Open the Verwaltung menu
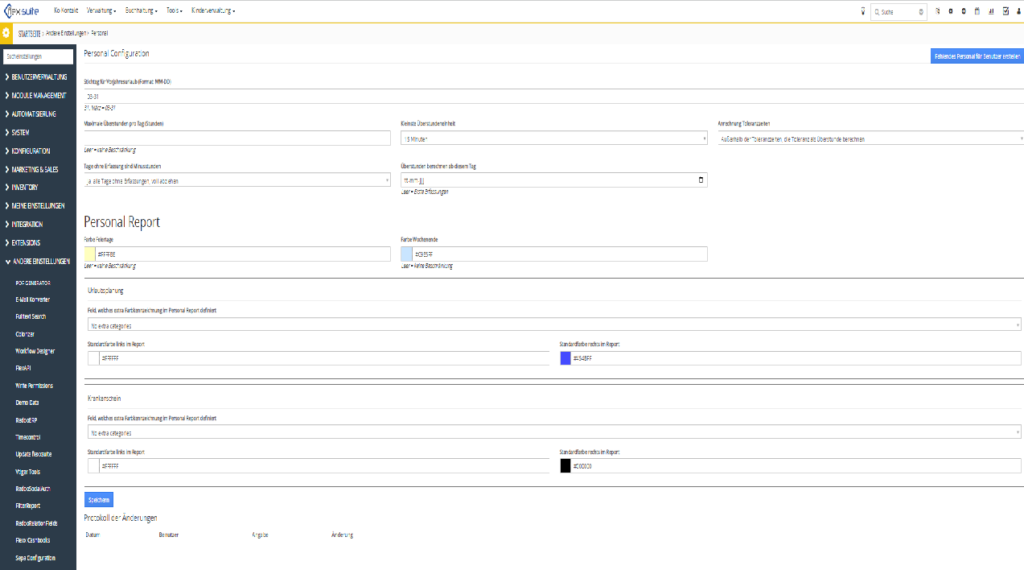1024x570 pixels. coord(101,11)
